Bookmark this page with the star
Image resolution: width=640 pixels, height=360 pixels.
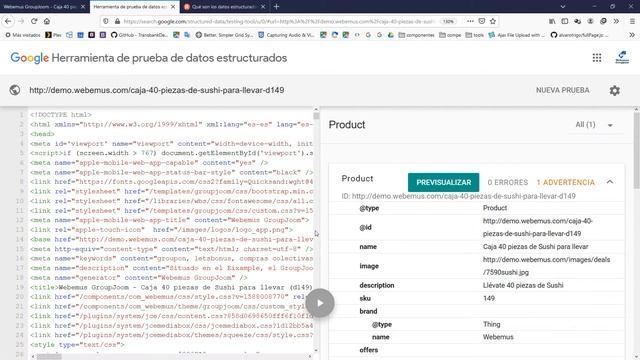(x=493, y=21)
